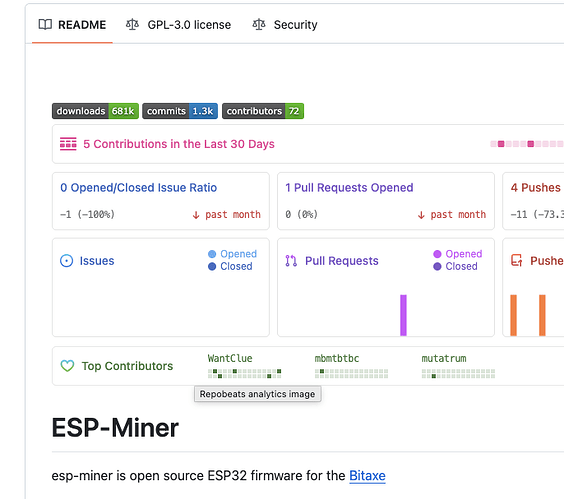Click the Pushes repo icon
This screenshot has width=564, height=499.
(x=517, y=260)
